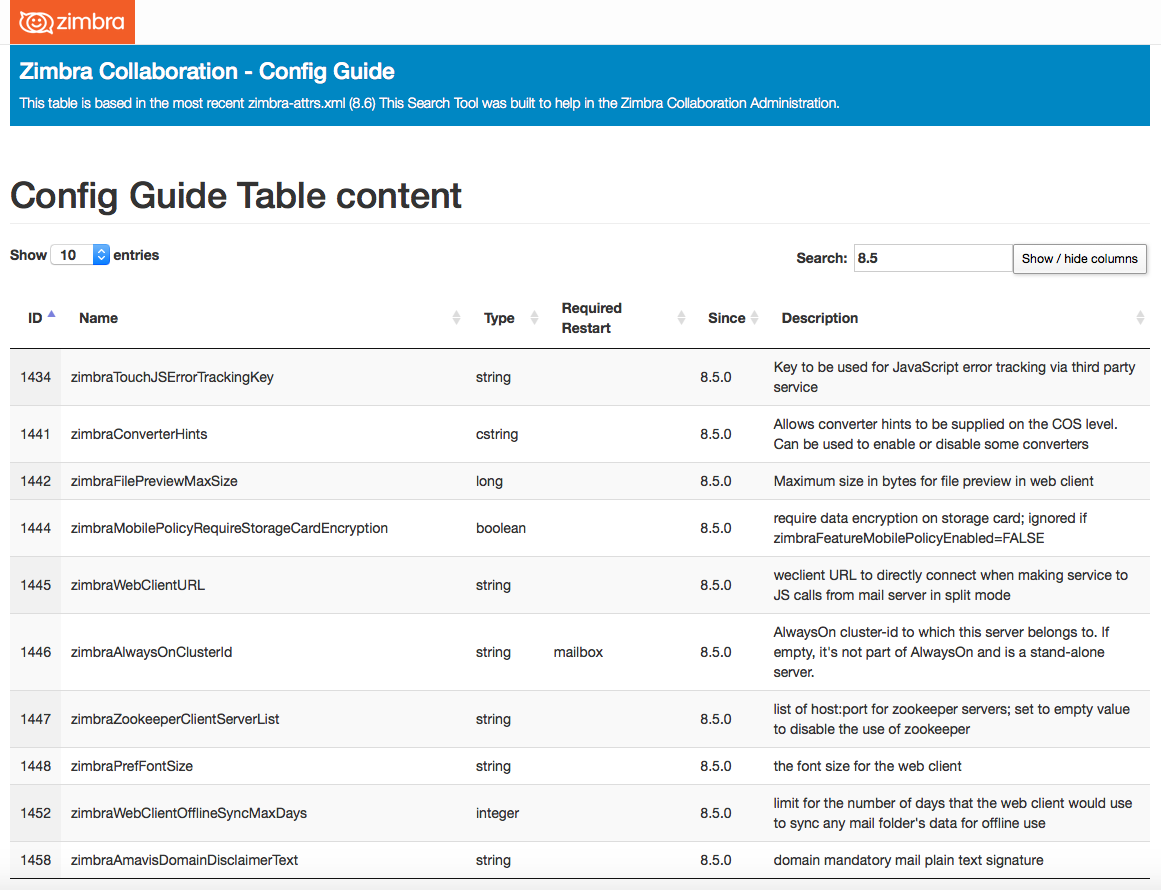Click ID cell 1434

tap(36, 377)
